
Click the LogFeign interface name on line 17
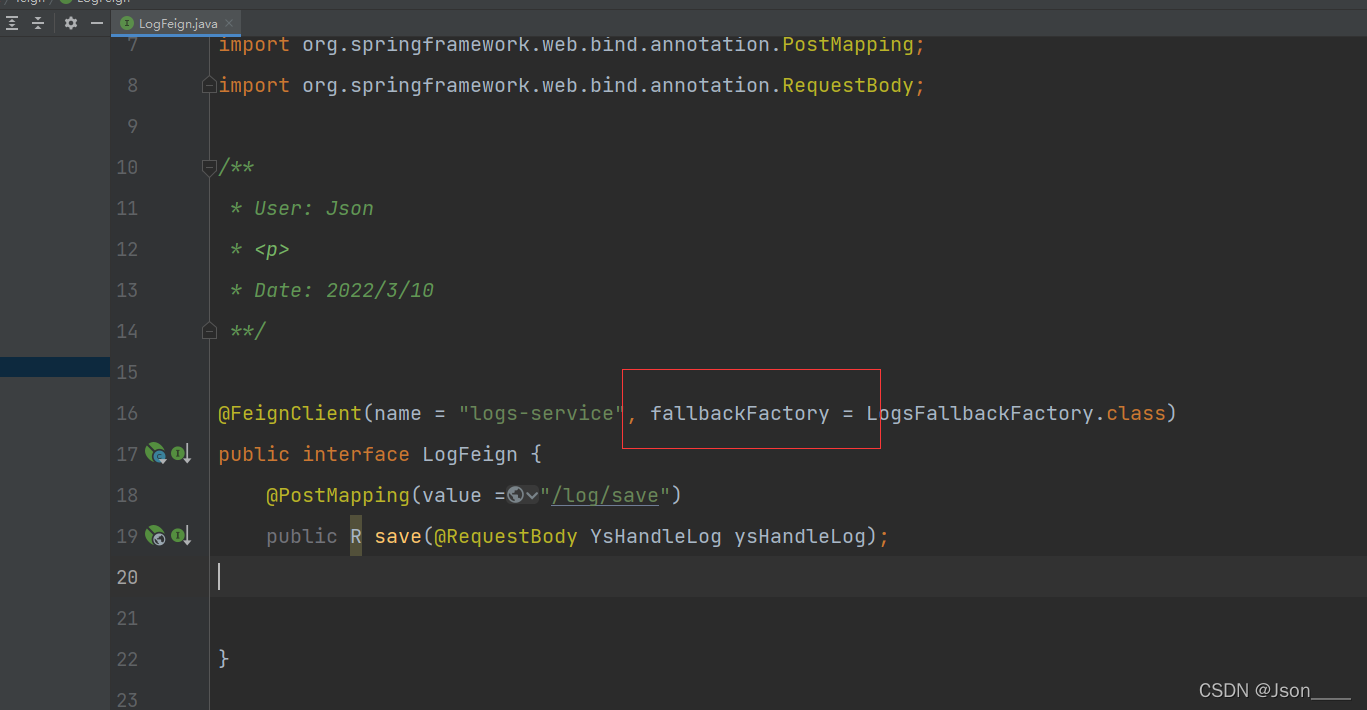(470, 454)
